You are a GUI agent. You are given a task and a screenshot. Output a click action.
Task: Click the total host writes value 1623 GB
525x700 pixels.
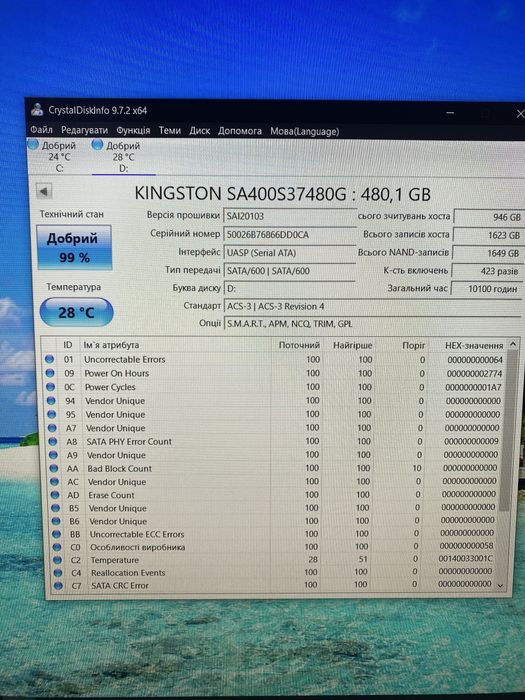pyautogui.click(x=488, y=235)
